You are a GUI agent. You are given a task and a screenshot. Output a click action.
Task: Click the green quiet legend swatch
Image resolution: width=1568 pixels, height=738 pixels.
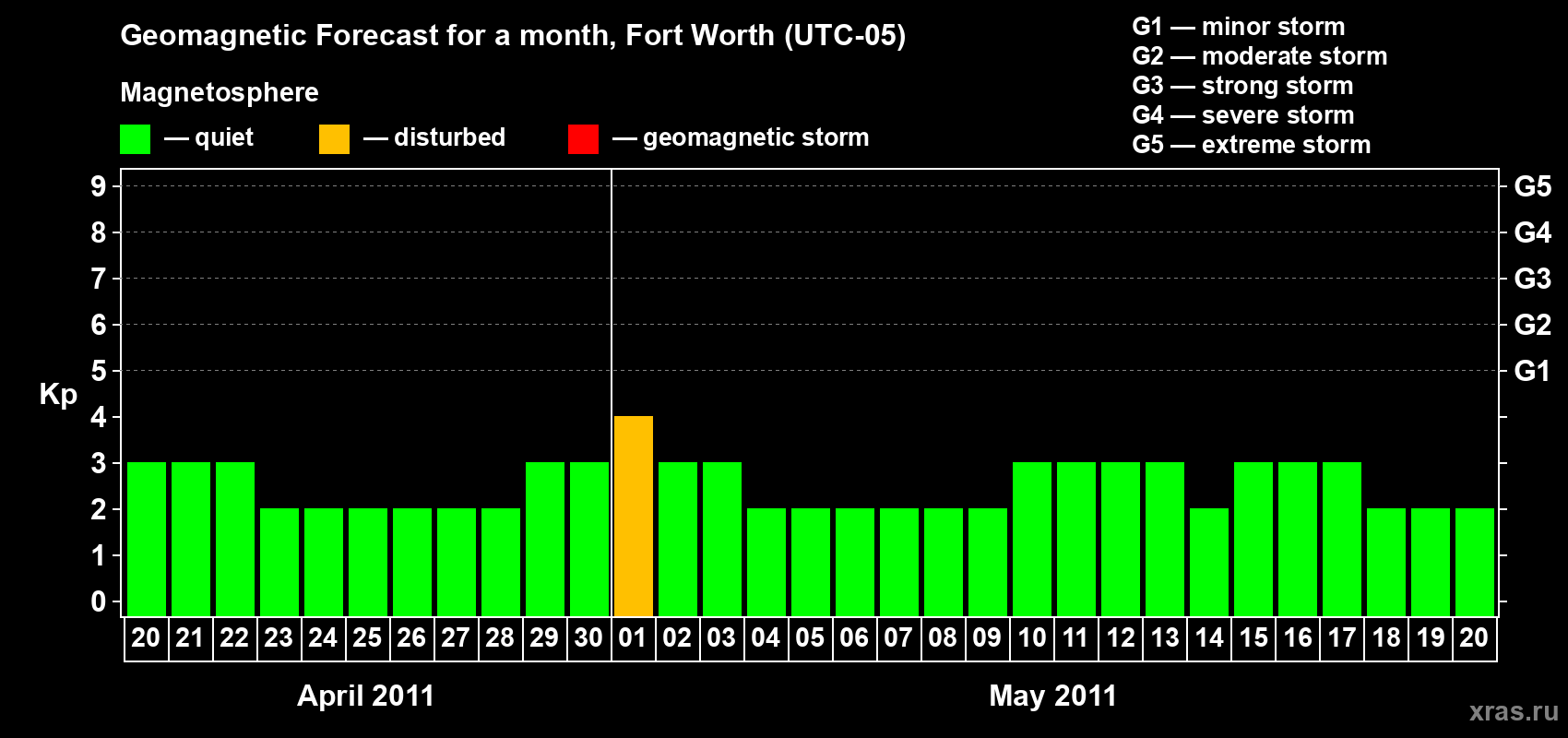pyautogui.click(x=135, y=139)
